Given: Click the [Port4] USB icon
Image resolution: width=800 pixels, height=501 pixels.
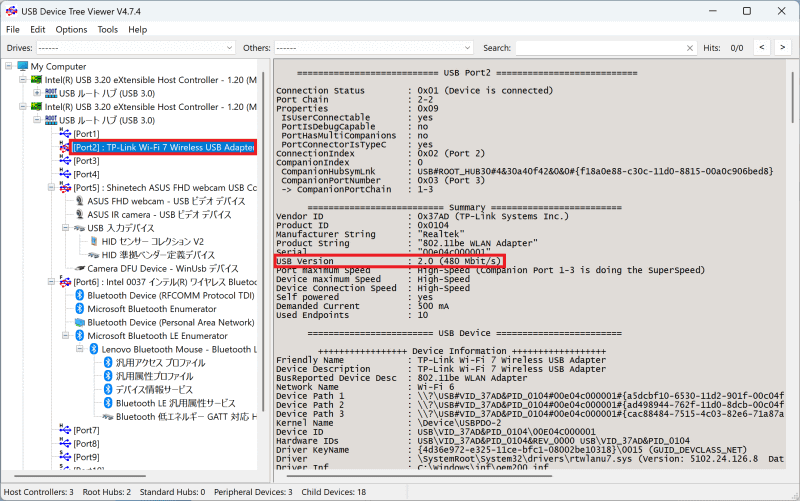Looking at the screenshot, I should pos(65,174).
